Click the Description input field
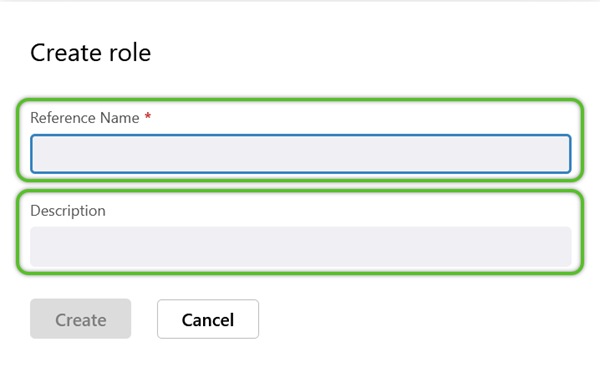Screen dimensions: 600x378 click(301, 247)
